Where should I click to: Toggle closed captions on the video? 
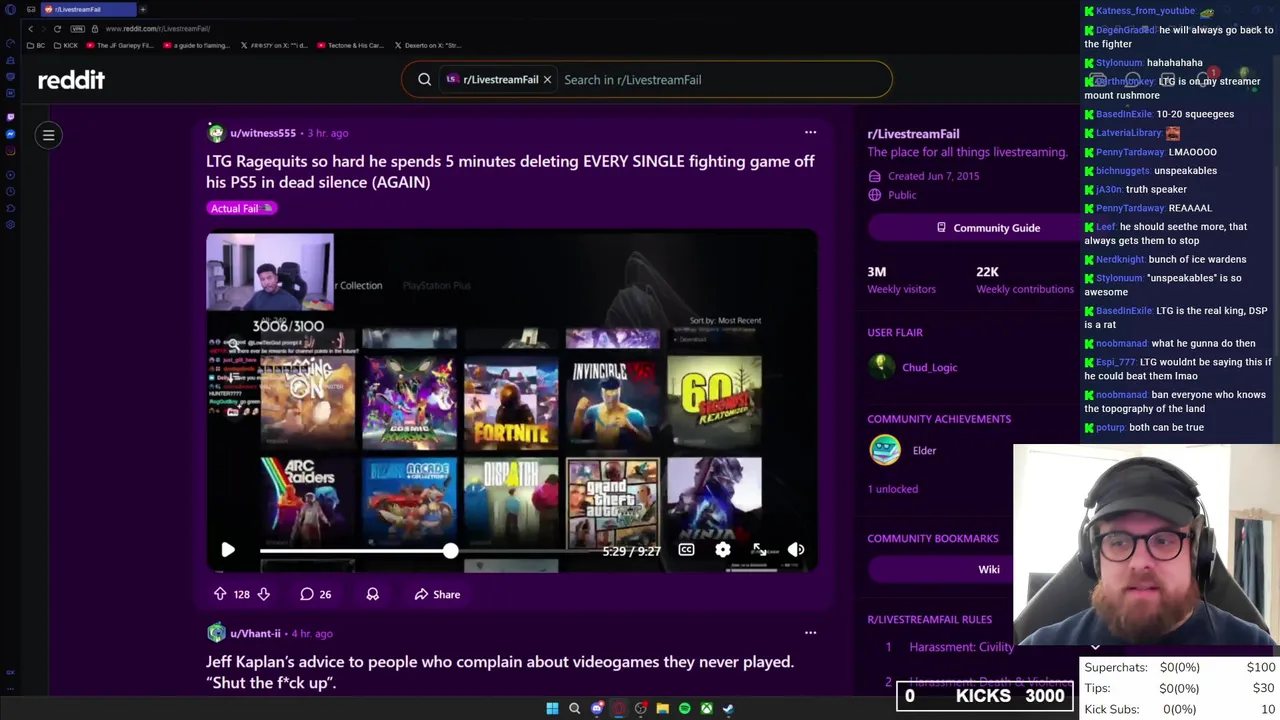pos(686,550)
